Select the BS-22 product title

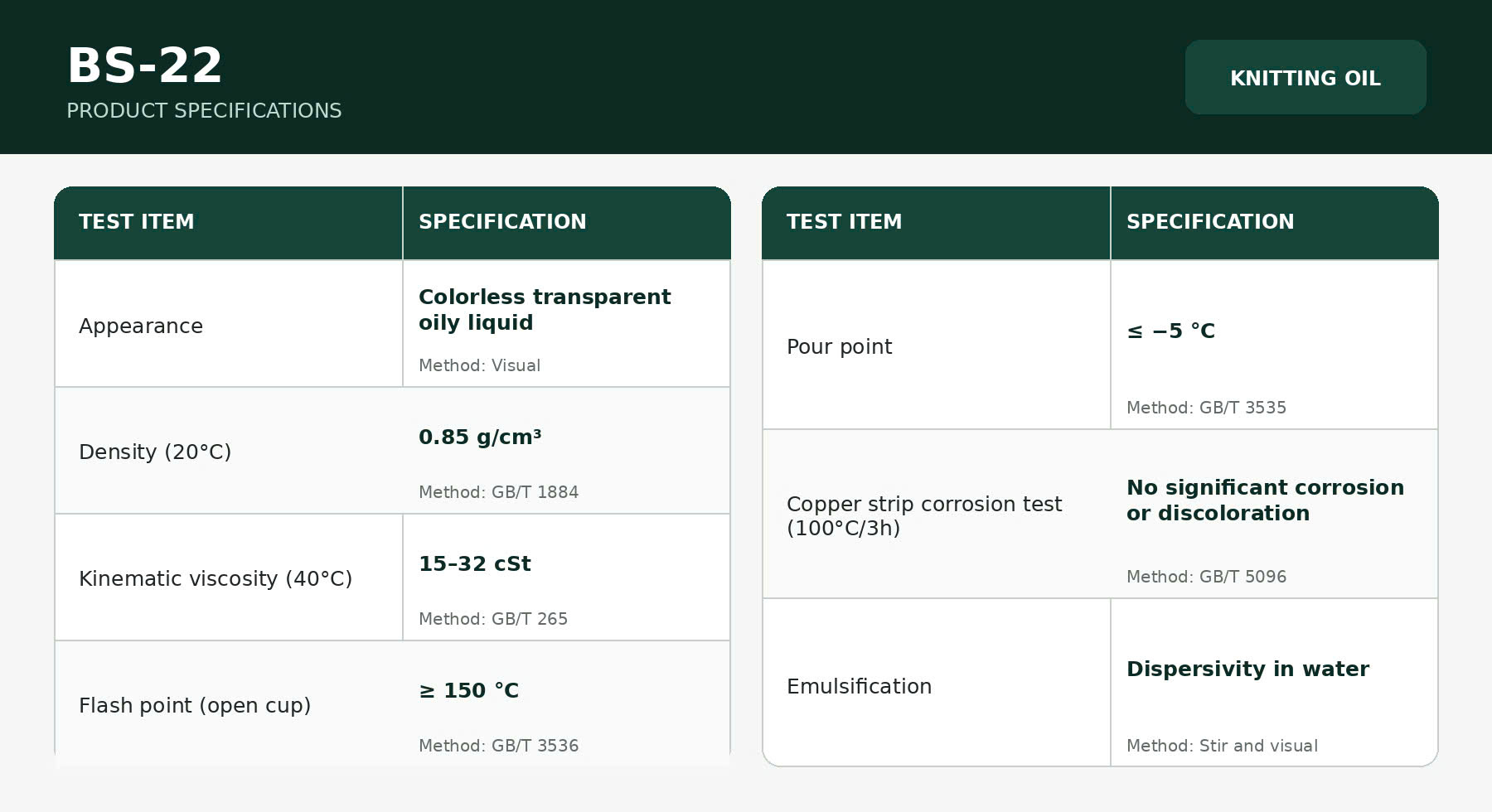tap(145, 65)
